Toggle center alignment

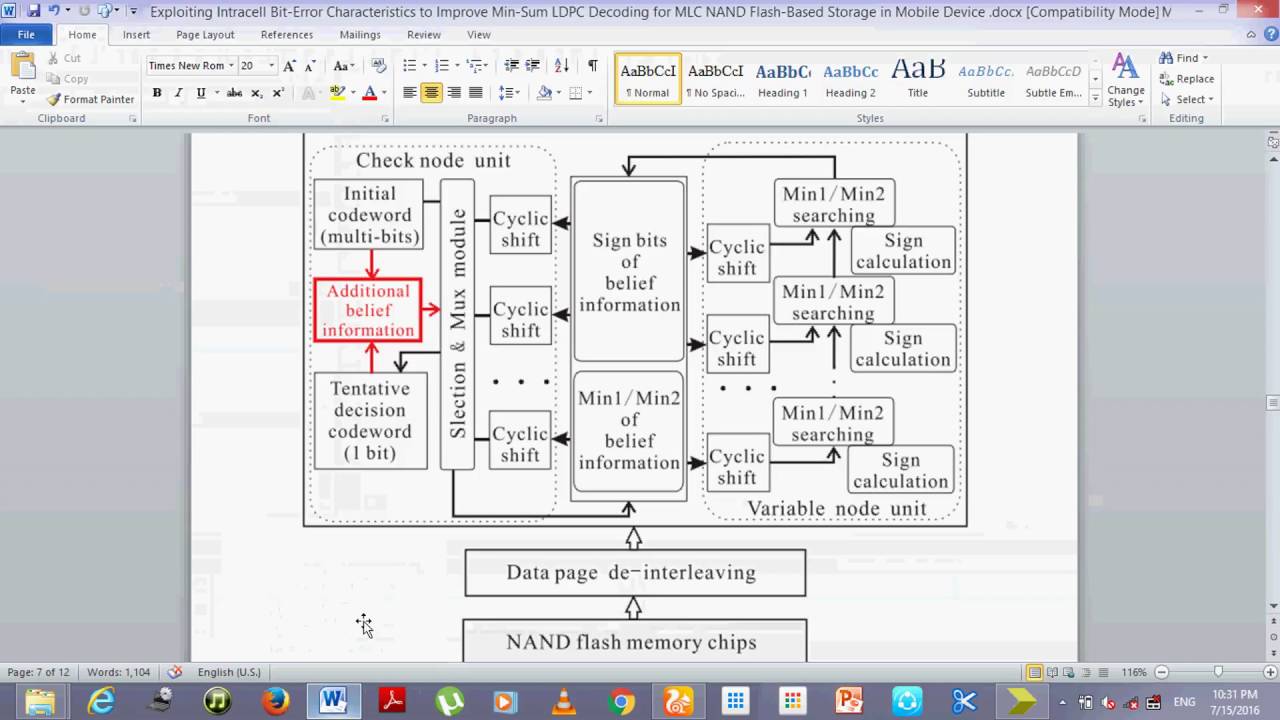point(432,93)
